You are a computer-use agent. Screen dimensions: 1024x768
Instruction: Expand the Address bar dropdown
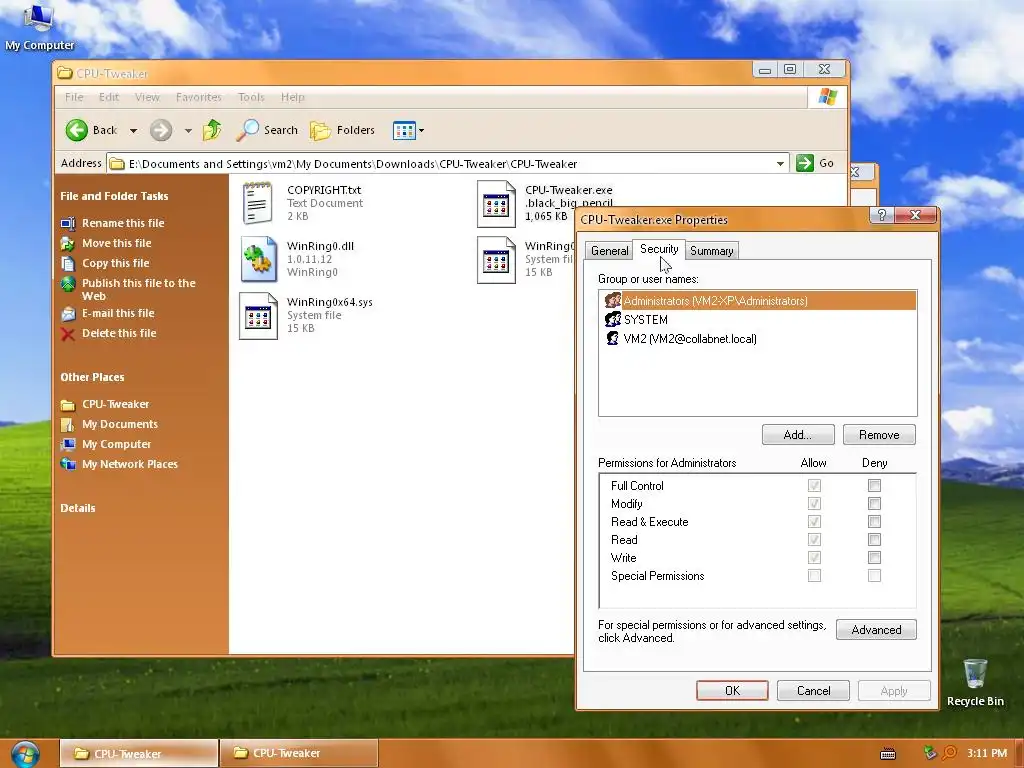click(x=780, y=164)
